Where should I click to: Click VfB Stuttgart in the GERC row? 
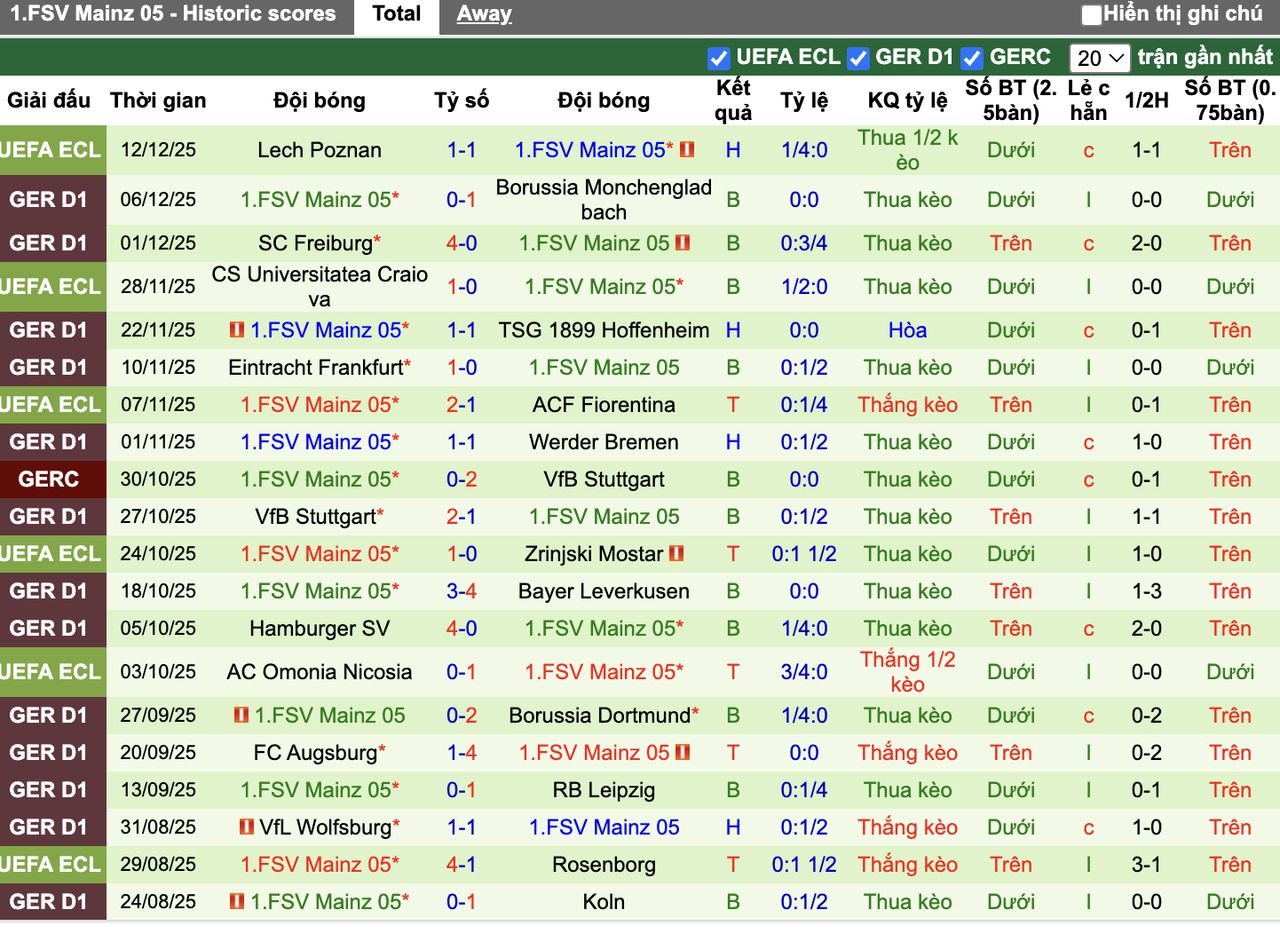tap(604, 479)
